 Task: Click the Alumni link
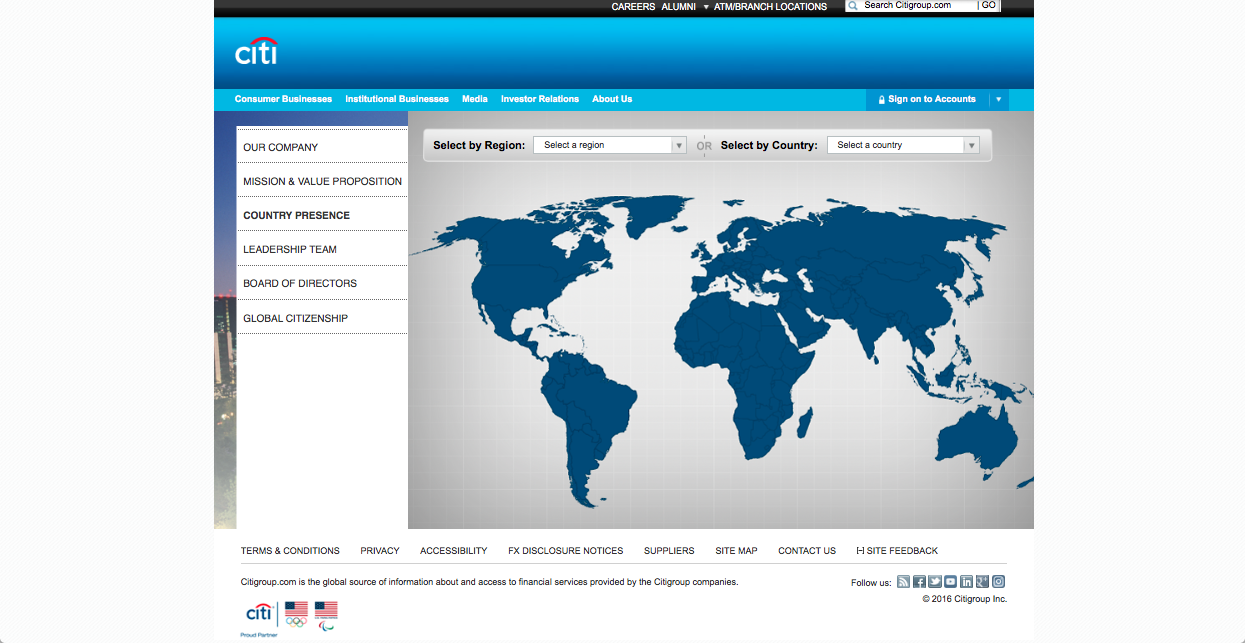tap(678, 7)
